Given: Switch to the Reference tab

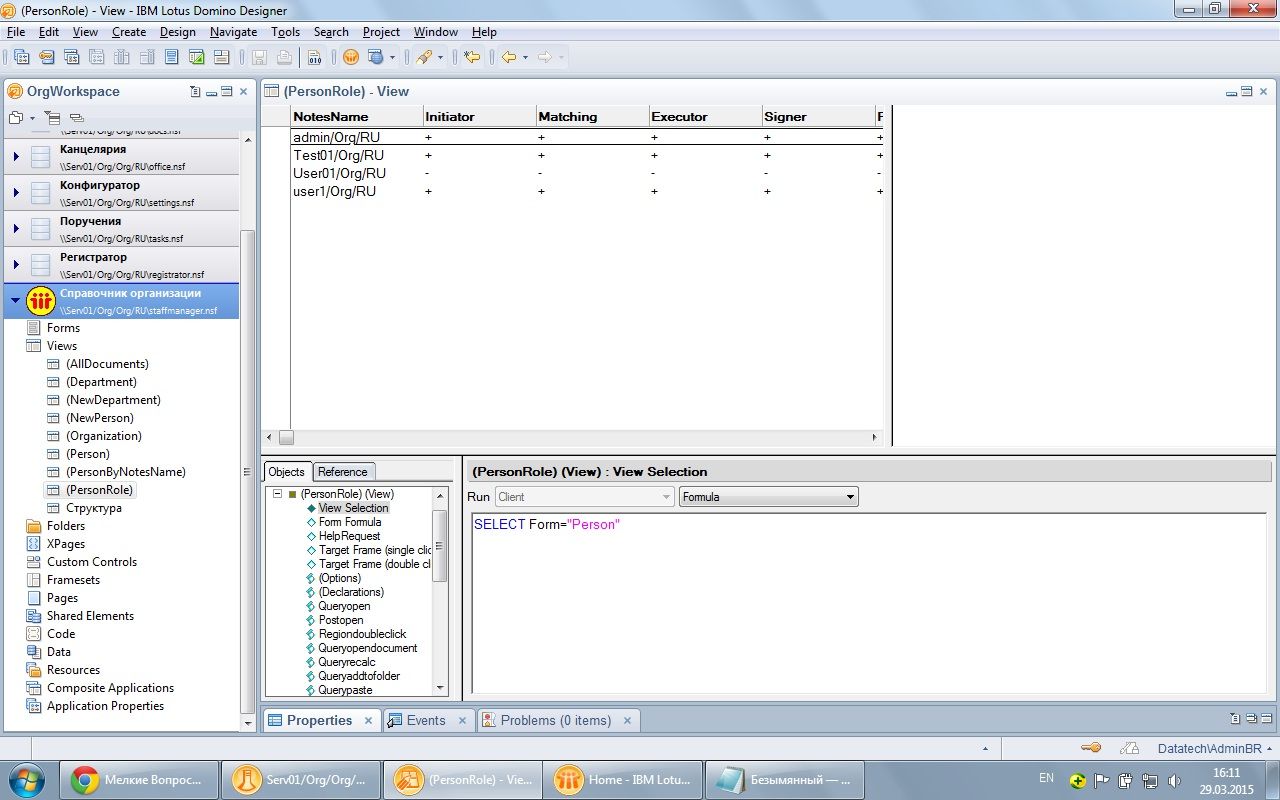Looking at the screenshot, I should coord(343,472).
